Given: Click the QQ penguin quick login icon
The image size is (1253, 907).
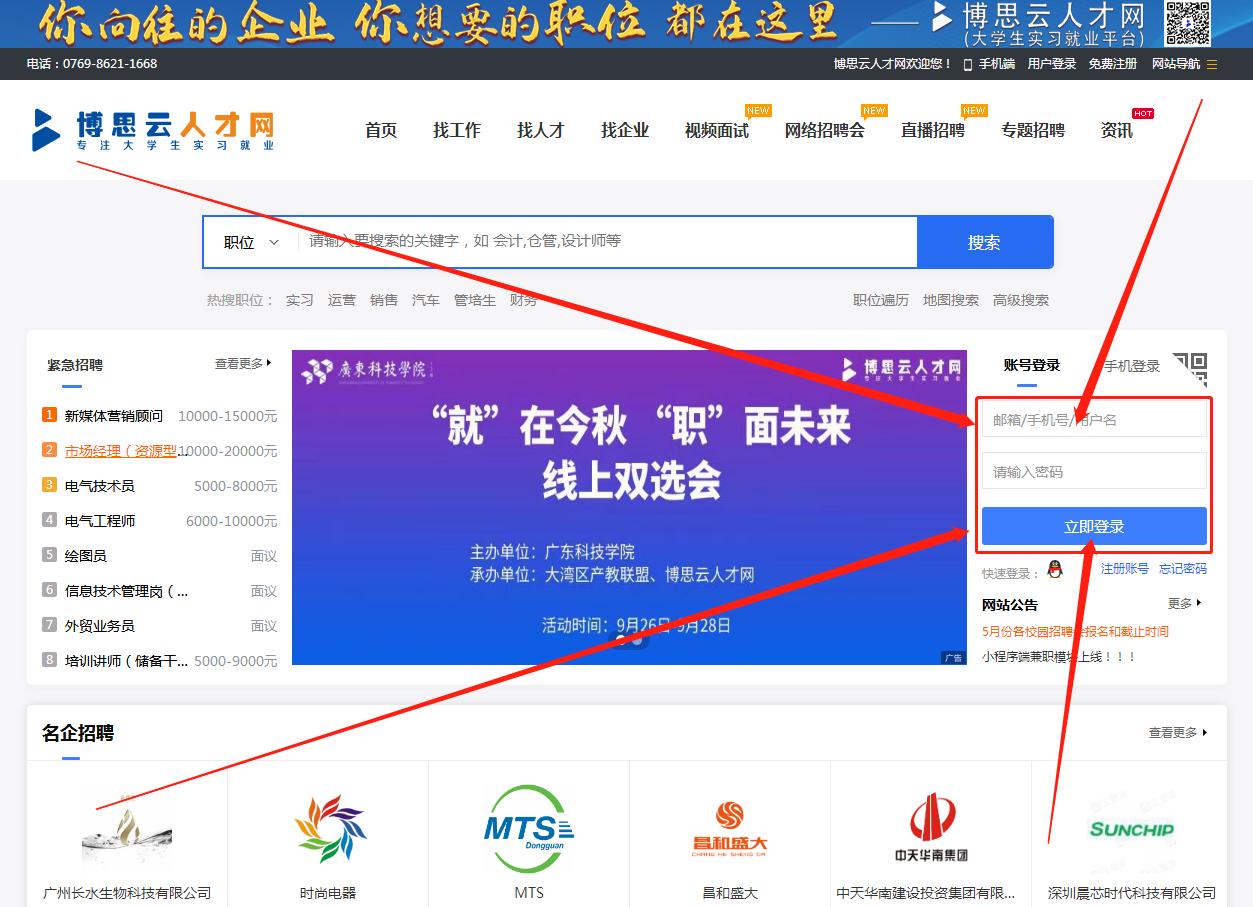Looking at the screenshot, I should pyautogui.click(x=1054, y=569).
